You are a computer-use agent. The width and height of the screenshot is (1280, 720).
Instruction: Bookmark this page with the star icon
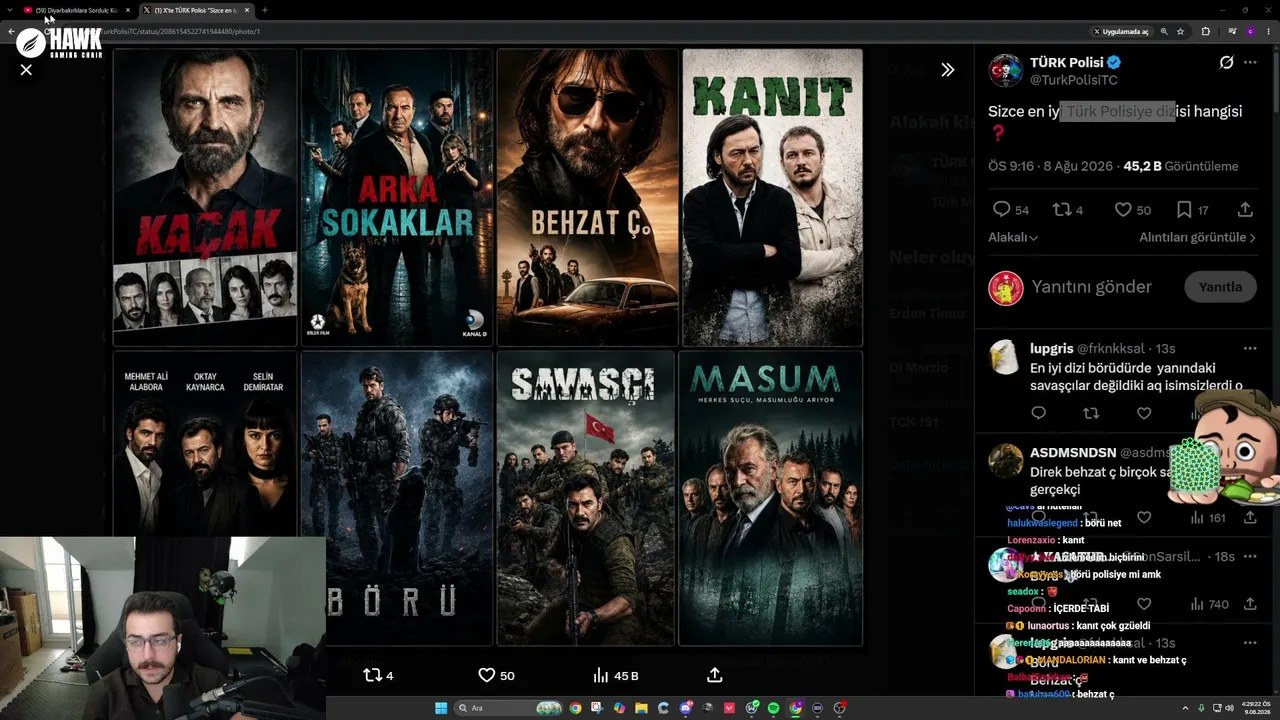(x=1180, y=31)
